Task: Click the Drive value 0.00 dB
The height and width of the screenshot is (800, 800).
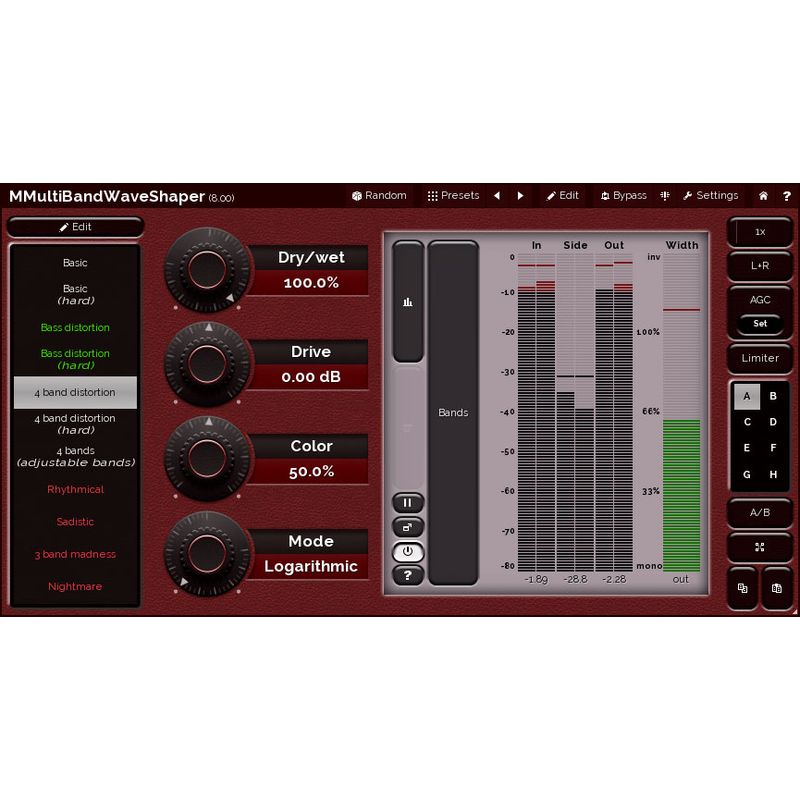Action: 311,377
